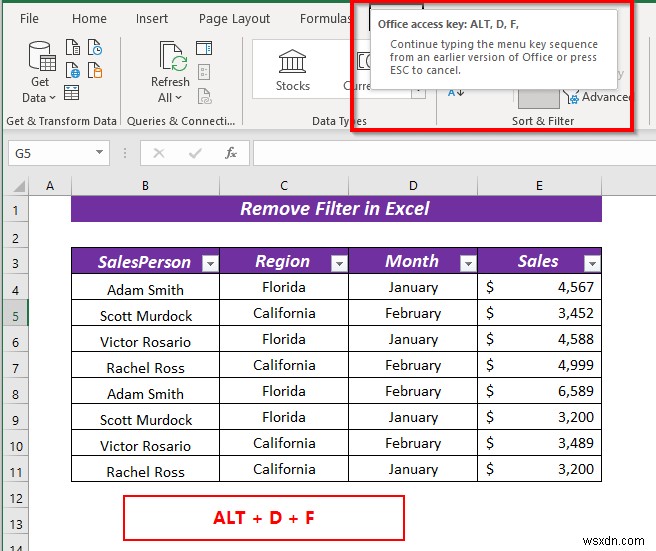Click the From Table/Range icon

(x=72, y=92)
